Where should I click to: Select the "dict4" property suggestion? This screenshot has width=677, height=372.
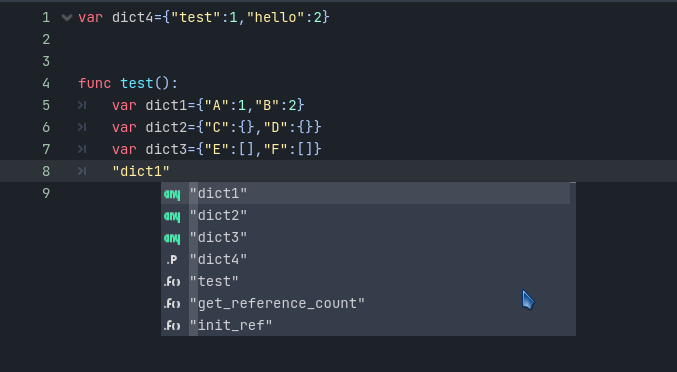pyautogui.click(x=365, y=259)
